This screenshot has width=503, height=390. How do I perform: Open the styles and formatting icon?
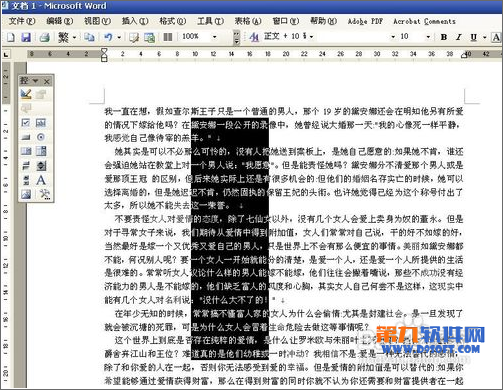click(x=254, y=37)
